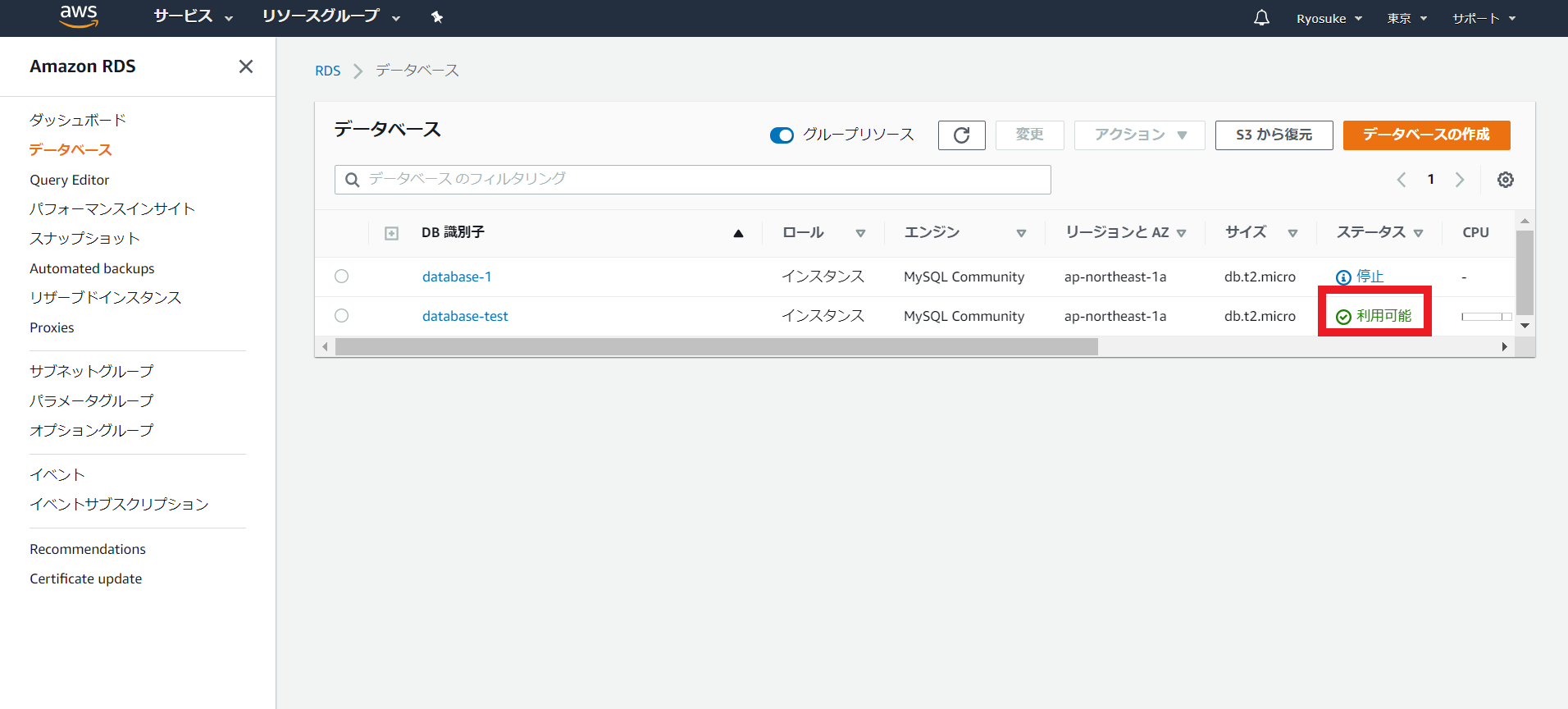Open the サポート menu
This screenshot has width=1568, height=709.
pos(1484,18)
